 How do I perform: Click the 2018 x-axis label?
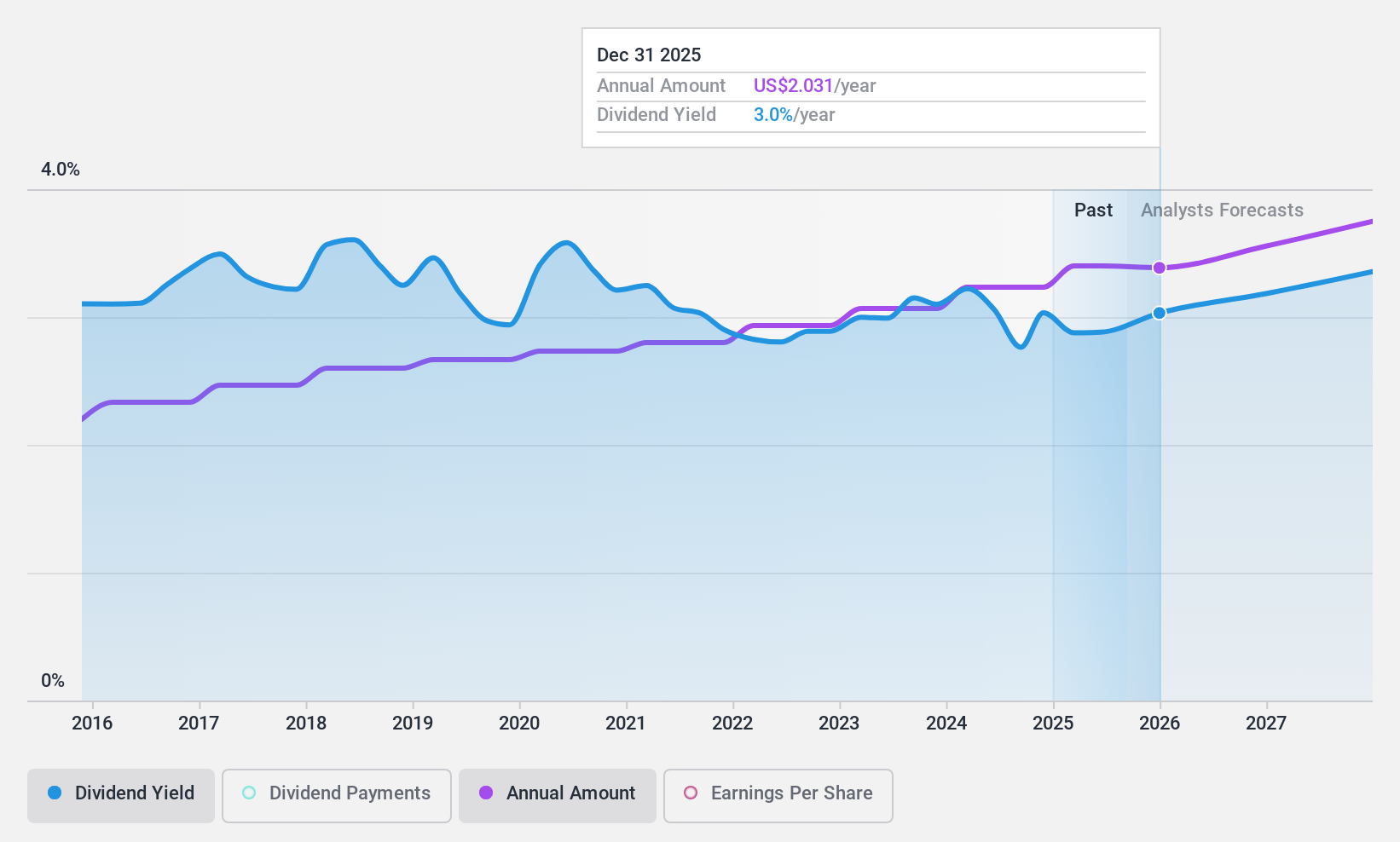[306, 724]
